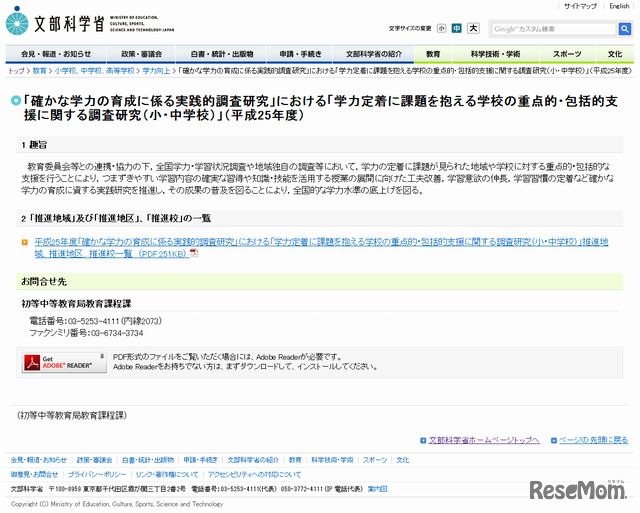Click the search magnifier button
Image resolution: width=640 pixels, height=513 pixels.
[x=624, y=29]
